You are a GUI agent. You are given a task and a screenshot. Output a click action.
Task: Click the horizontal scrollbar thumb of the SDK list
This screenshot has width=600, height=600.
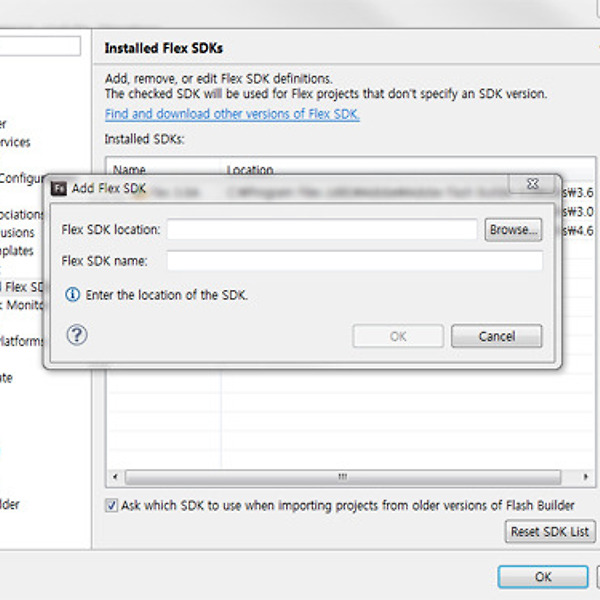tap(341, 477)
